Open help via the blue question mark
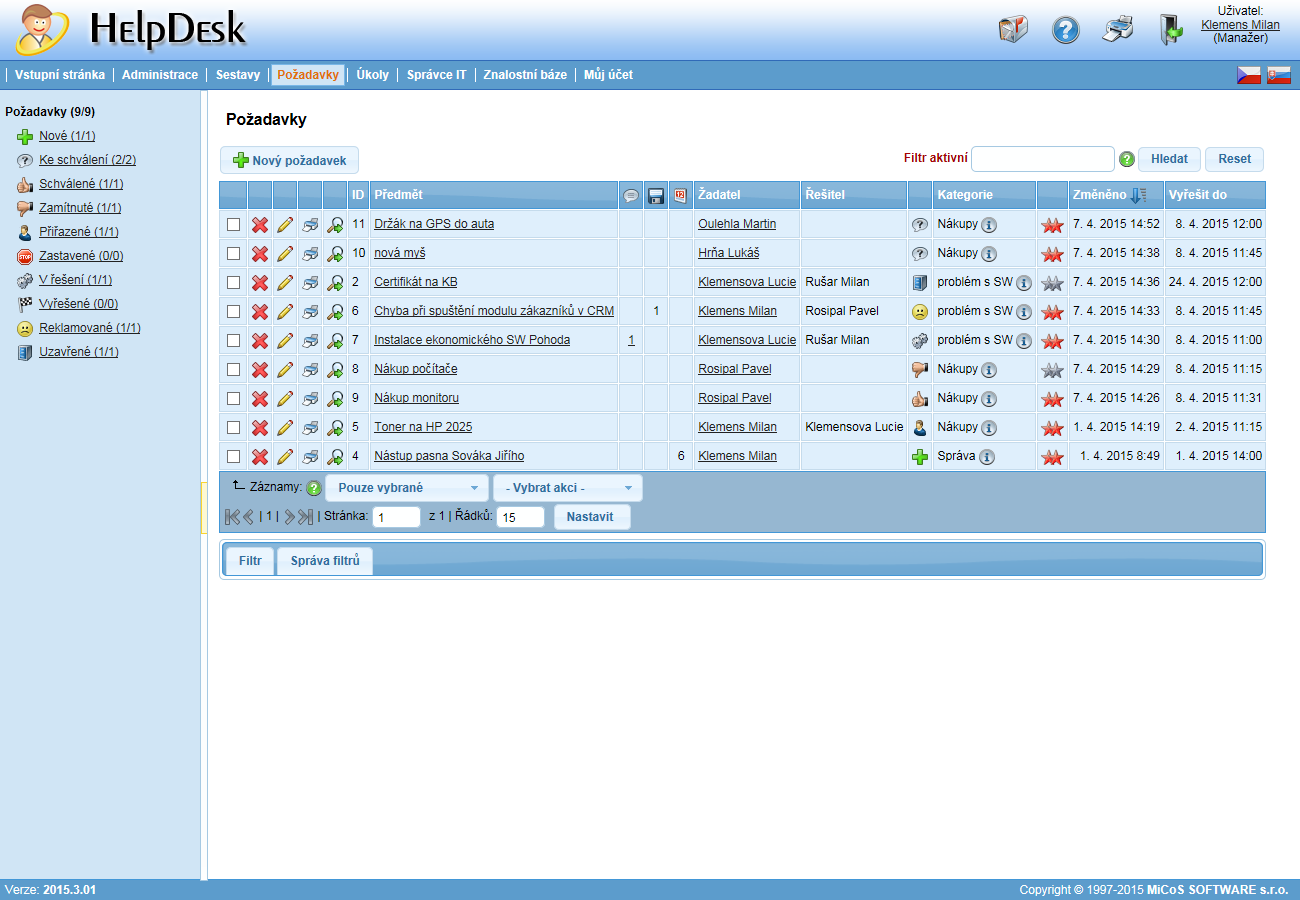The width and height of the screenshot is (1300, 900). point(1066,30)
